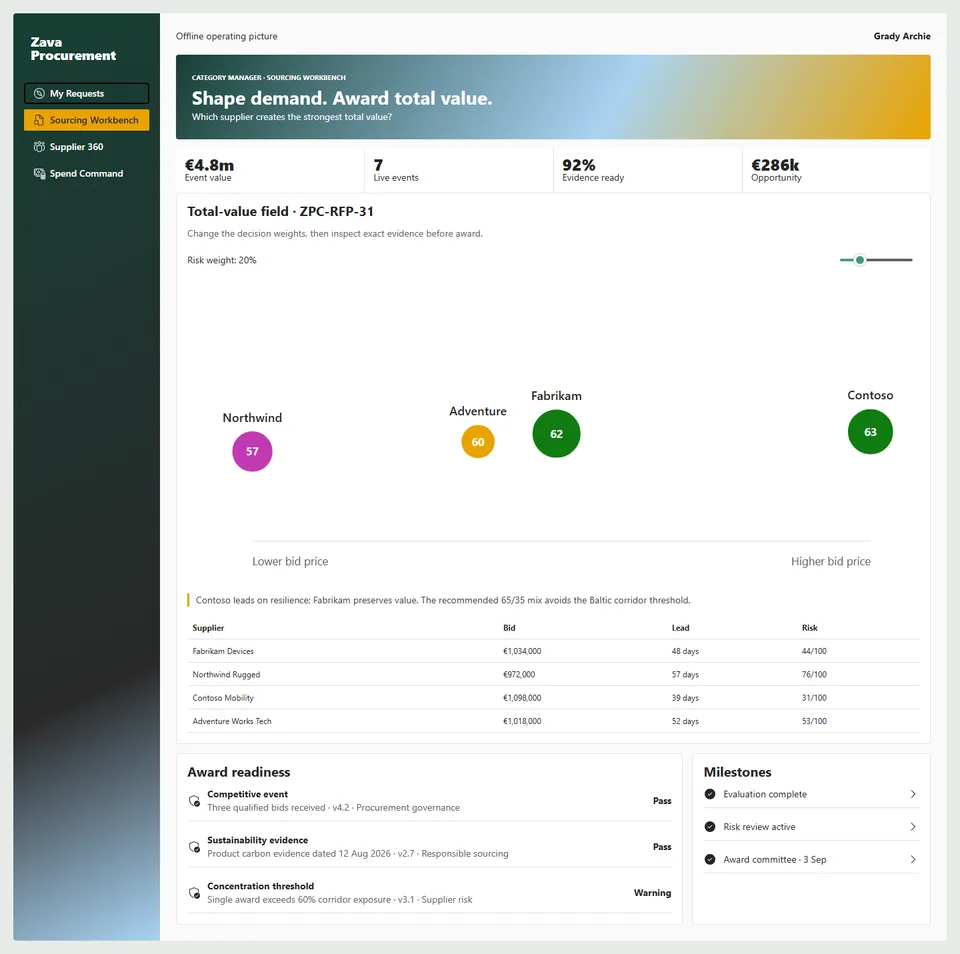Open the My Requests menu item
Viewport: 960px width, 954px height.
click(86, 93)
